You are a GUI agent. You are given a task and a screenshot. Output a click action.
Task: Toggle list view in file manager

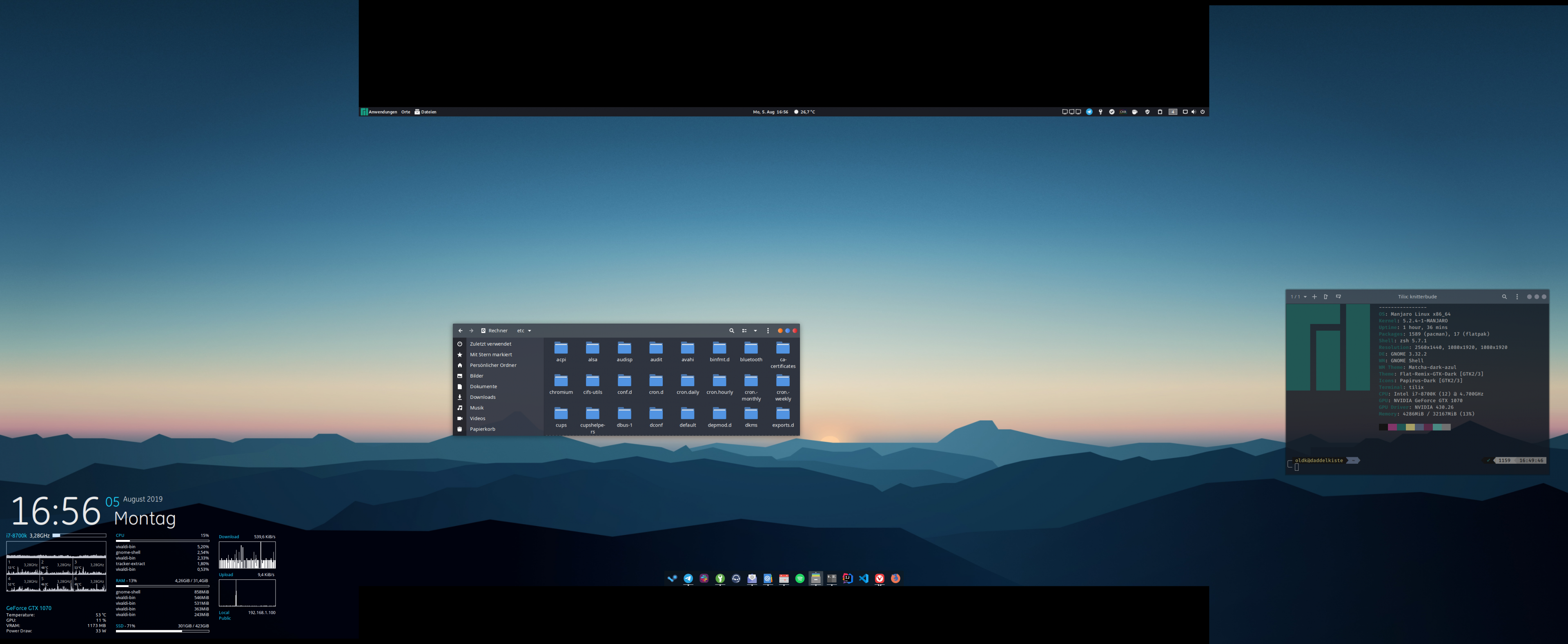744,331
